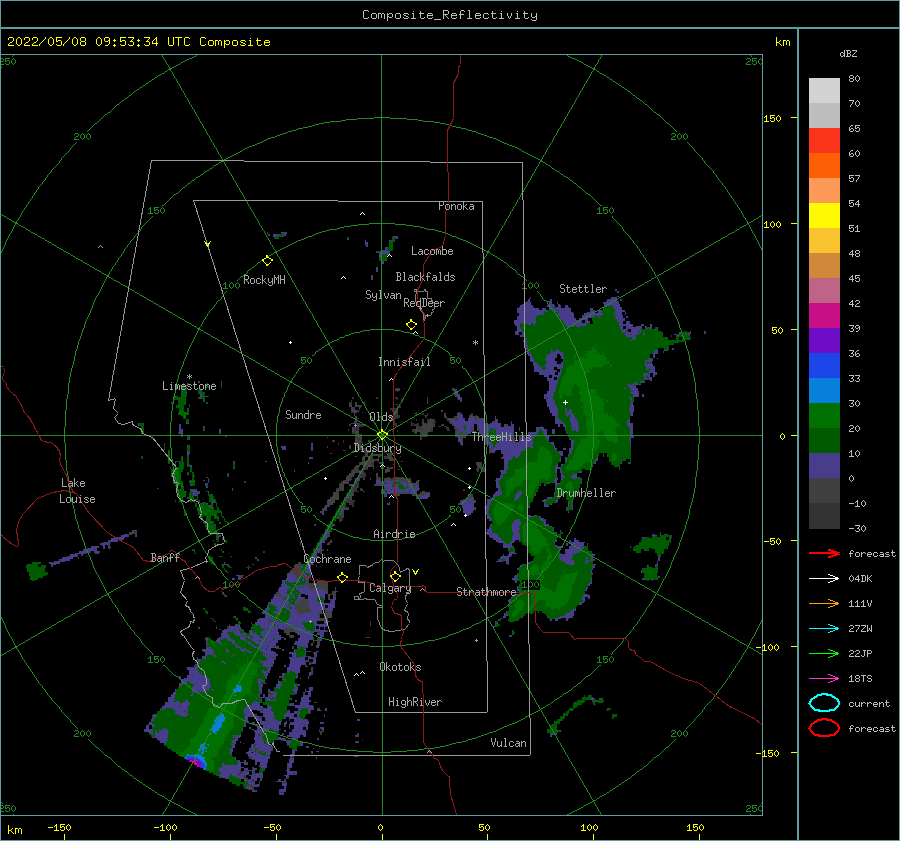Click the yellow diamond marker above Calgary label
This screenshot has width=900, height=841.
[395, 576]
